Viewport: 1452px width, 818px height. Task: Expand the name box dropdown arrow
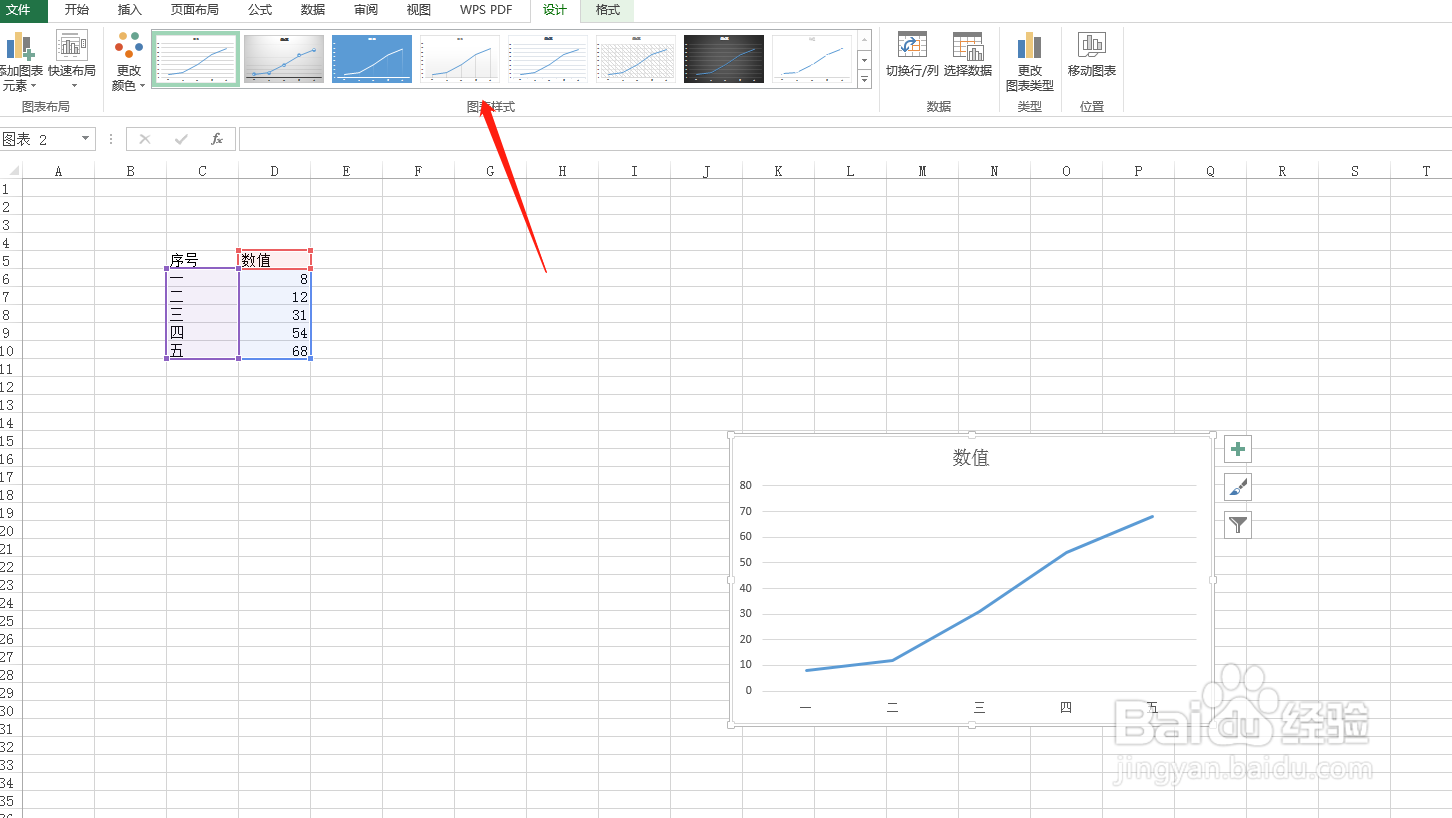coord(86,139)
